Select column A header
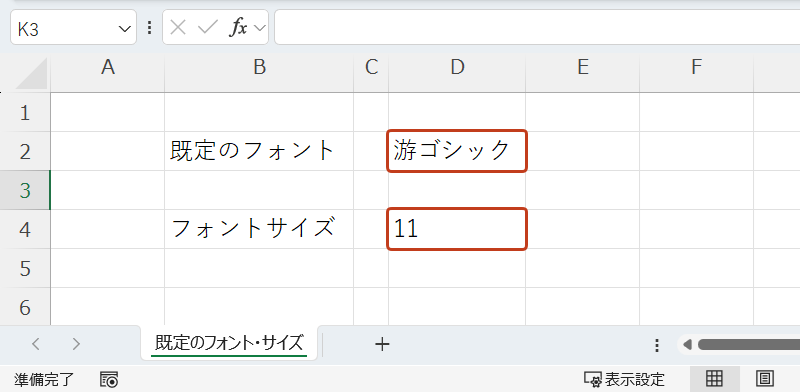 click(108, 67)
